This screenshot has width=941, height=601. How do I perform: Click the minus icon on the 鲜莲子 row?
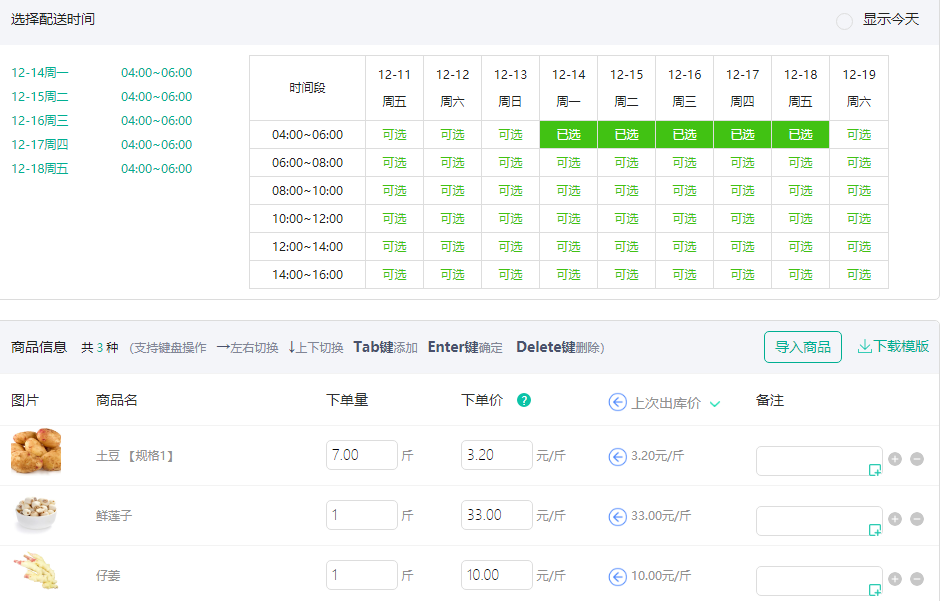coord(917,520)
